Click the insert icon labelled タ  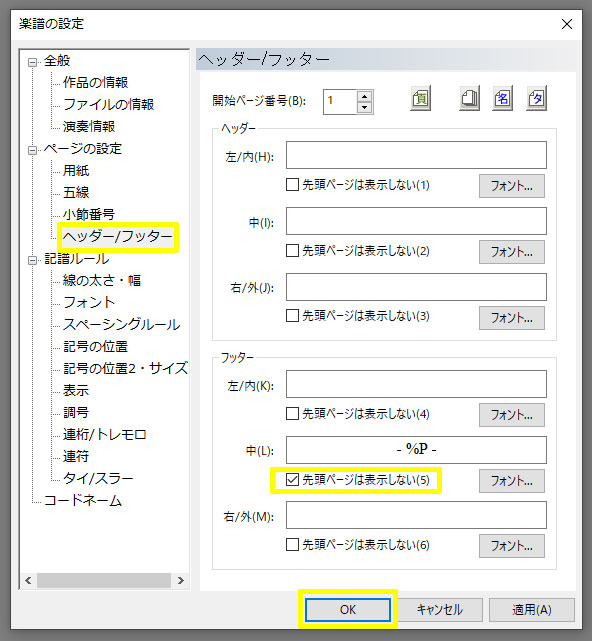point(536,99)
